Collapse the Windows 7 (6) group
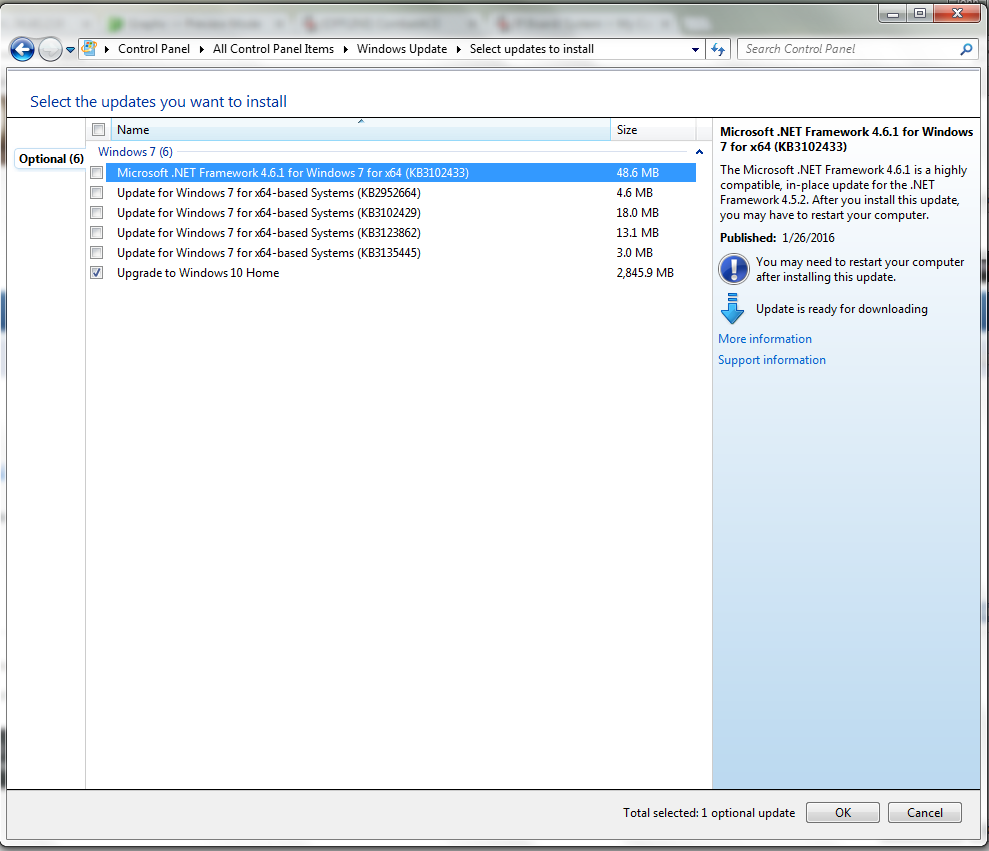Image resolution: width=989 pixels, height=851 pixels. [x=699, y=152]
